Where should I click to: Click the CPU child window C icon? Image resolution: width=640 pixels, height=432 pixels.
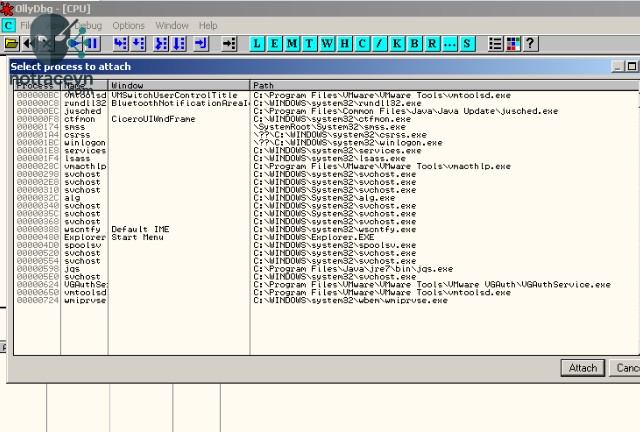(x=8, y=25)
